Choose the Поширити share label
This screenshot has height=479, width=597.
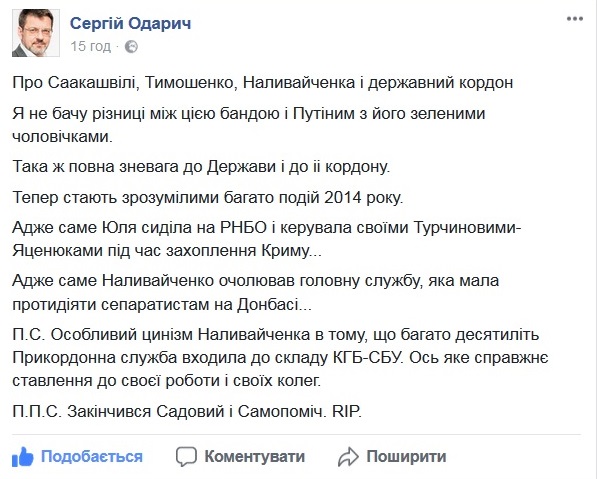tap(406, 456)
